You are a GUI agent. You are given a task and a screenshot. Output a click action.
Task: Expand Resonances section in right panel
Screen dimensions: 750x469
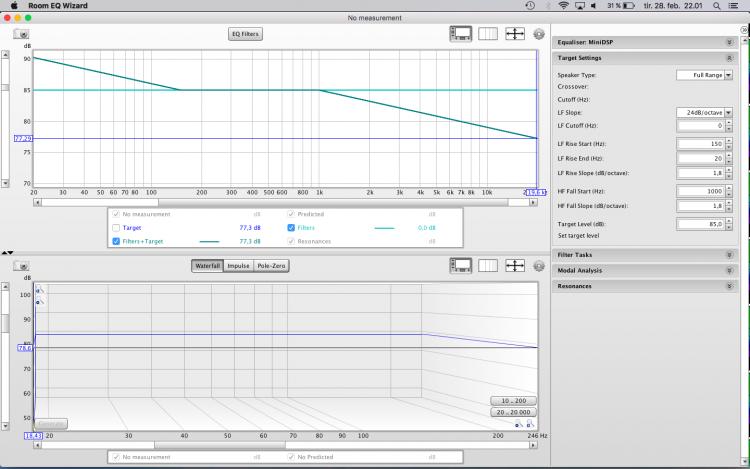(x=729, y=286)
